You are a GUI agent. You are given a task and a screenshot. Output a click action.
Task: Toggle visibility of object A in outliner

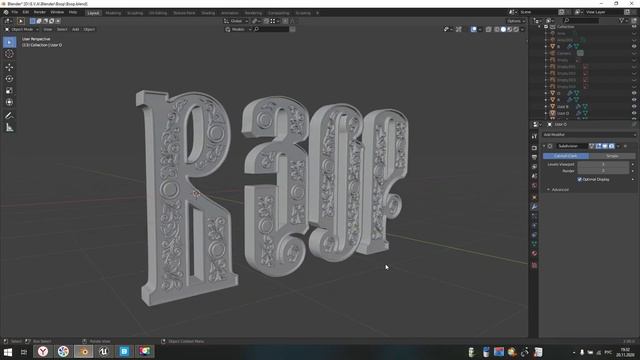[x=634, y=100]
